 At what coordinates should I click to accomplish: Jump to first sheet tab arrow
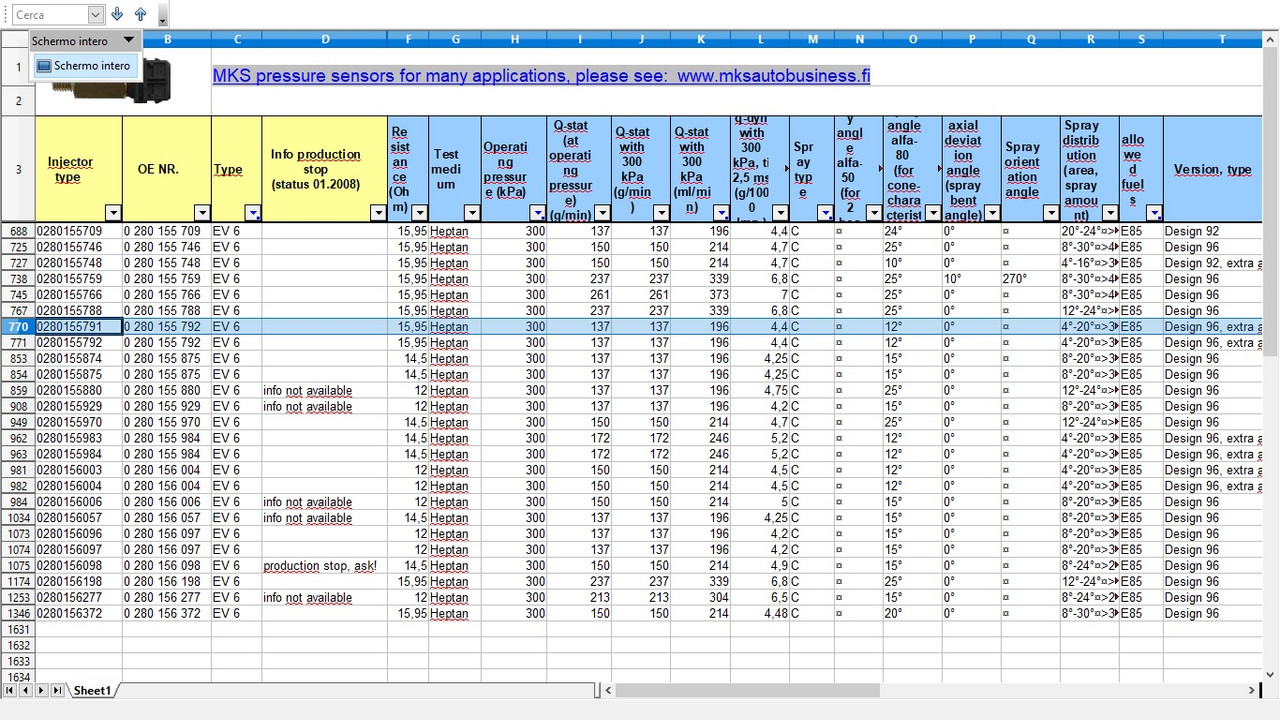(11, 690)
